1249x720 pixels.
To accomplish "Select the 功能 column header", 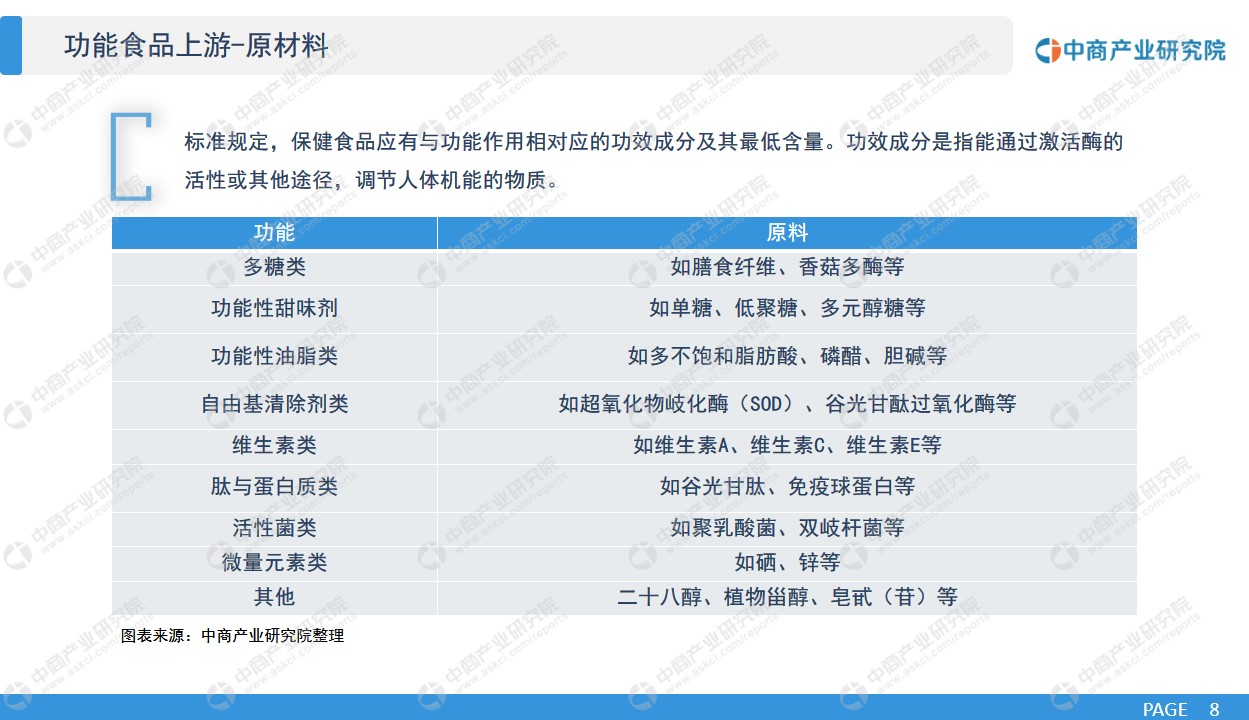I will [274, 233].
